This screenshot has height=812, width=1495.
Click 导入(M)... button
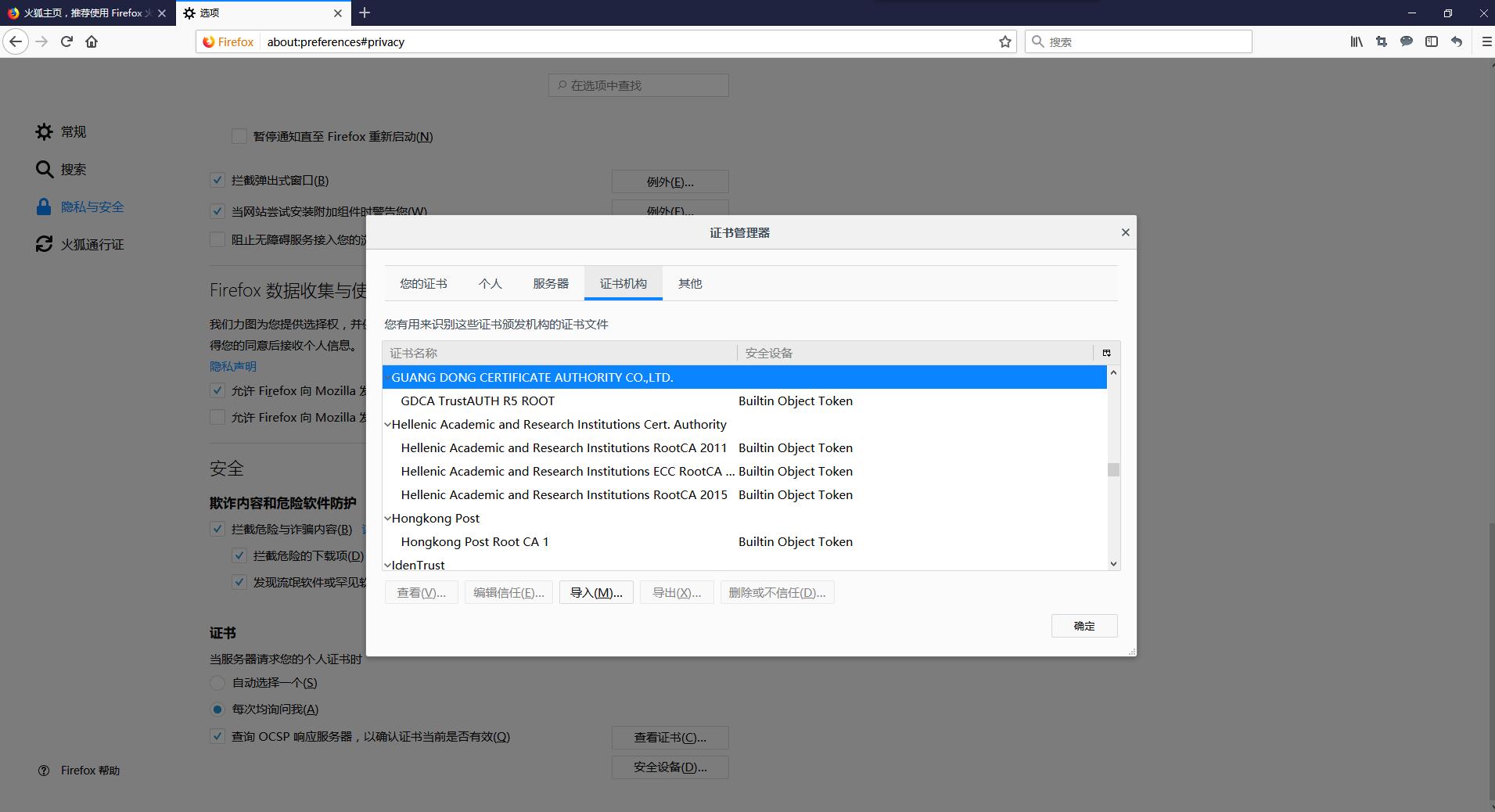tap(596, 592)
